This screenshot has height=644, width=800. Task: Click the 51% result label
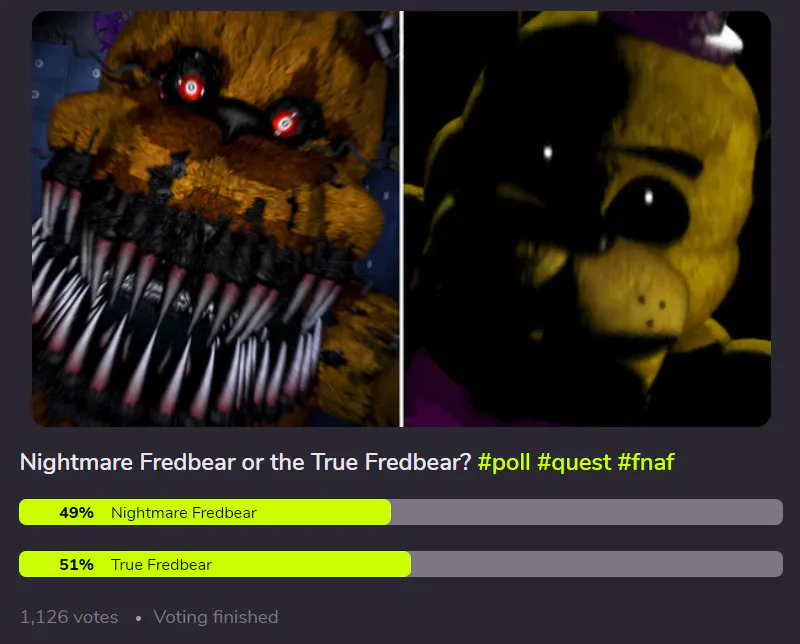tap(77, 564)
